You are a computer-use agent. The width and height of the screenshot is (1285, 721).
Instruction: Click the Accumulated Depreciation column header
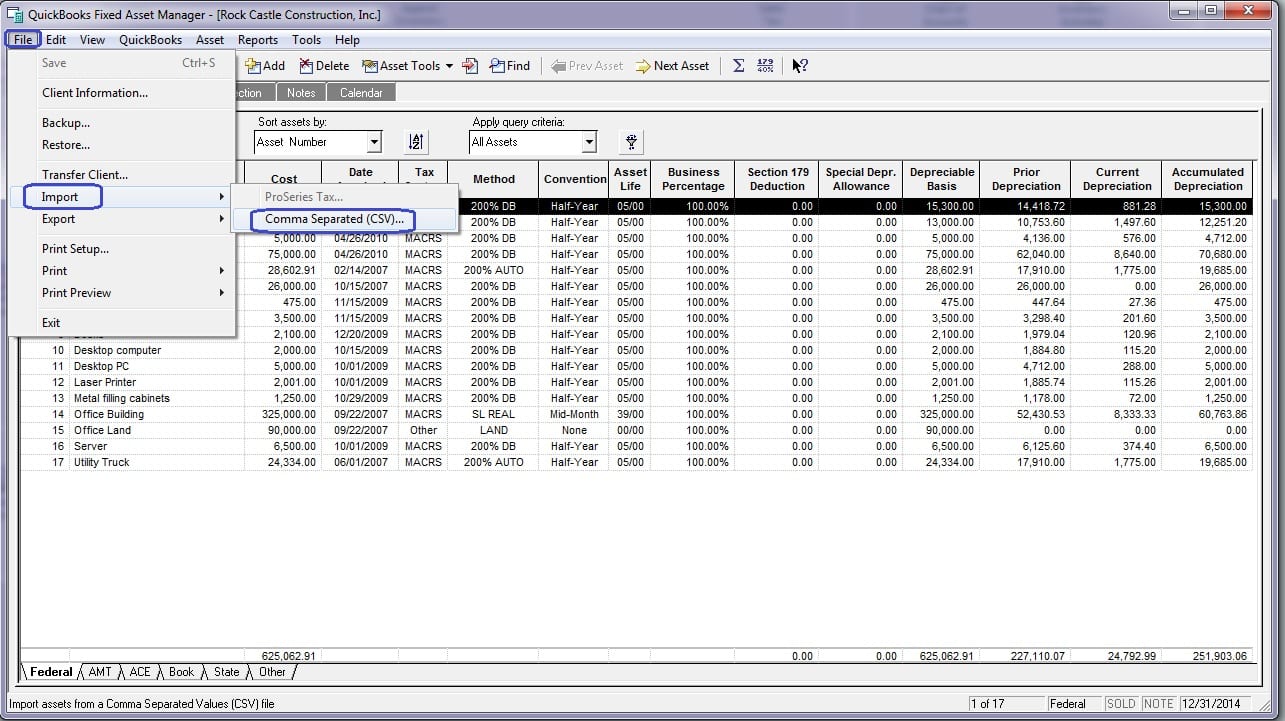[1208, 179]
